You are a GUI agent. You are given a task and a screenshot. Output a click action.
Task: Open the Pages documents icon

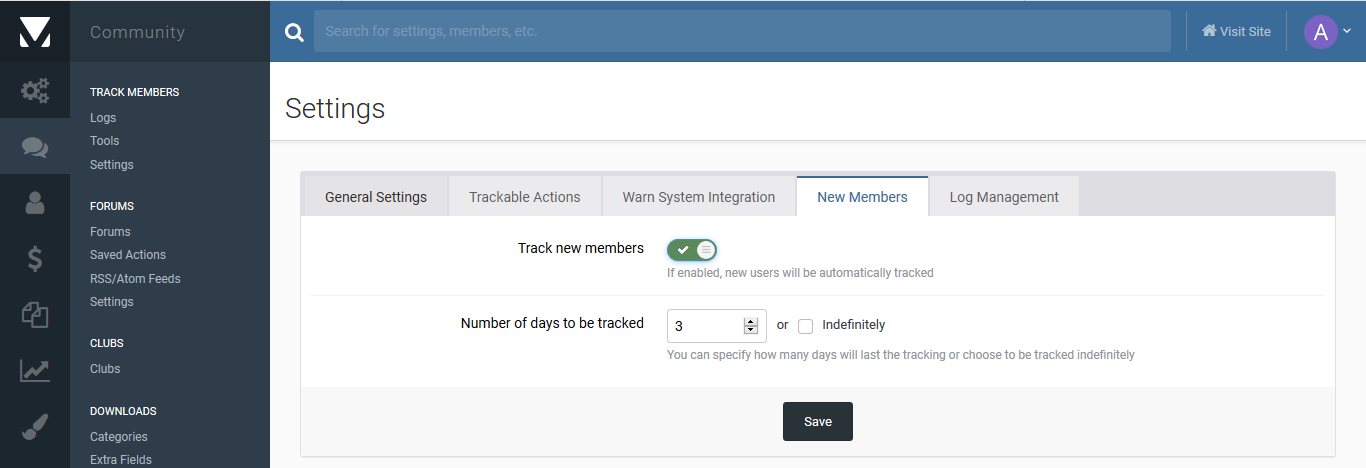tap(35, 315)
